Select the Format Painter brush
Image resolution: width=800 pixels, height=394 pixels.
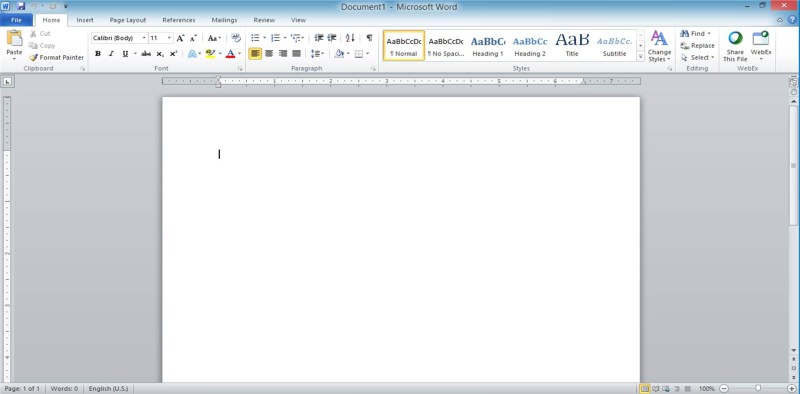click(33, 58)
